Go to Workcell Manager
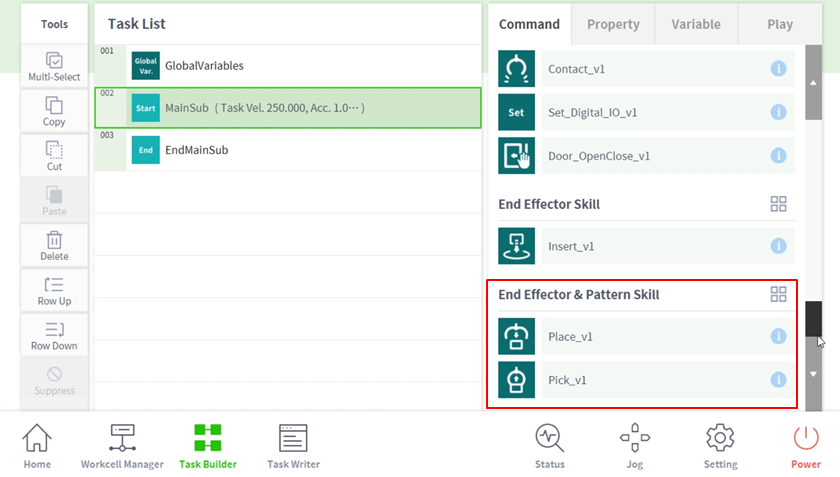This screenshot has height=477, width=840. (122, 446)
